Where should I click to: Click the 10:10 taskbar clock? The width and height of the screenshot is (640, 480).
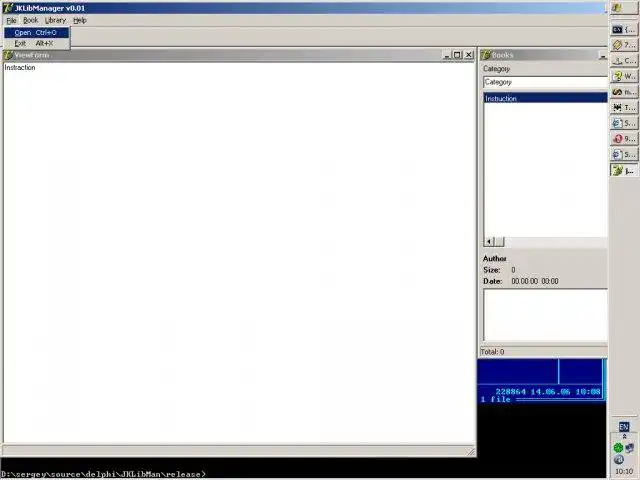624,471
